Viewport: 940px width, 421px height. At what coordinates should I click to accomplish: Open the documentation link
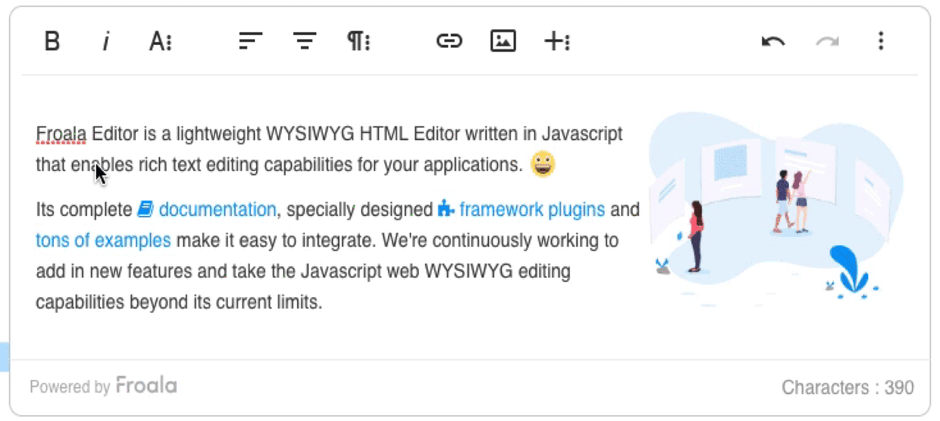[216, 210]
